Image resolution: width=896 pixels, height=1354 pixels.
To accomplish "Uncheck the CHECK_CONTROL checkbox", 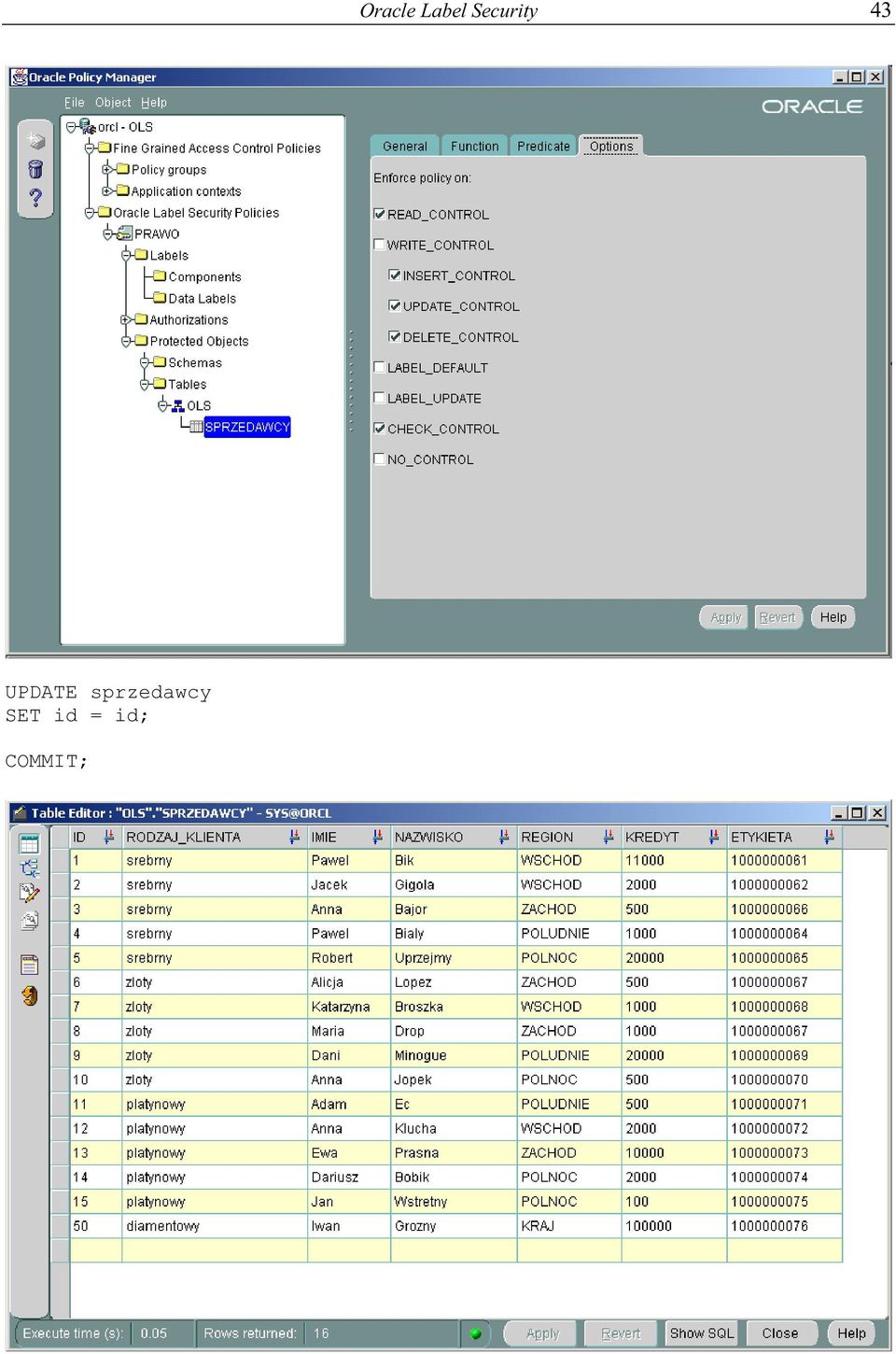I will 379,429.
